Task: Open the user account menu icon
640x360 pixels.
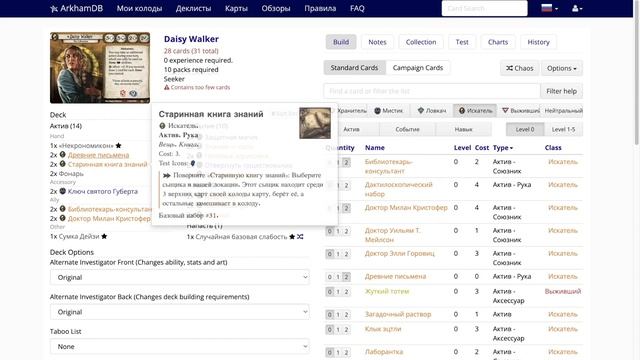Action: tap(577, 8)
